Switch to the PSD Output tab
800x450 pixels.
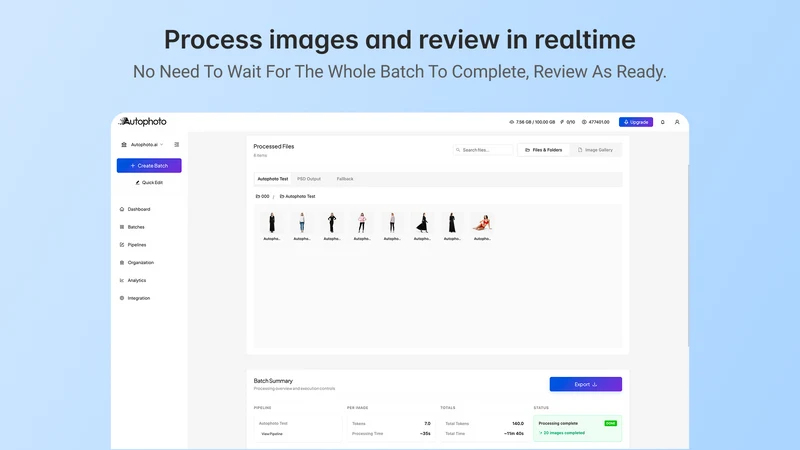309,179
